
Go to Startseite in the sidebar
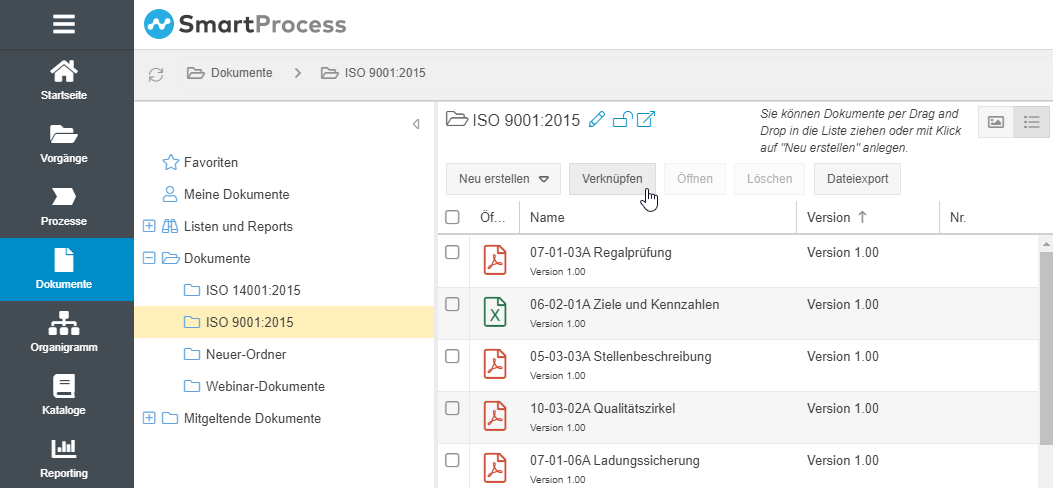(66, 80)
